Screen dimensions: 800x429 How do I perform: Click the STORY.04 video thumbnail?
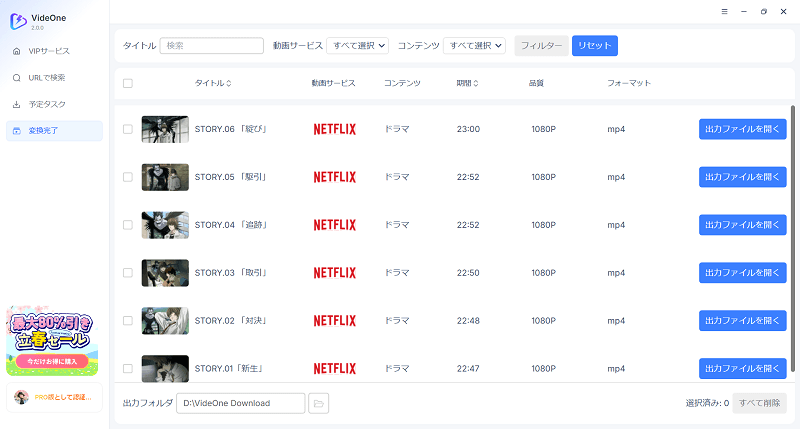tap(165, 225)
